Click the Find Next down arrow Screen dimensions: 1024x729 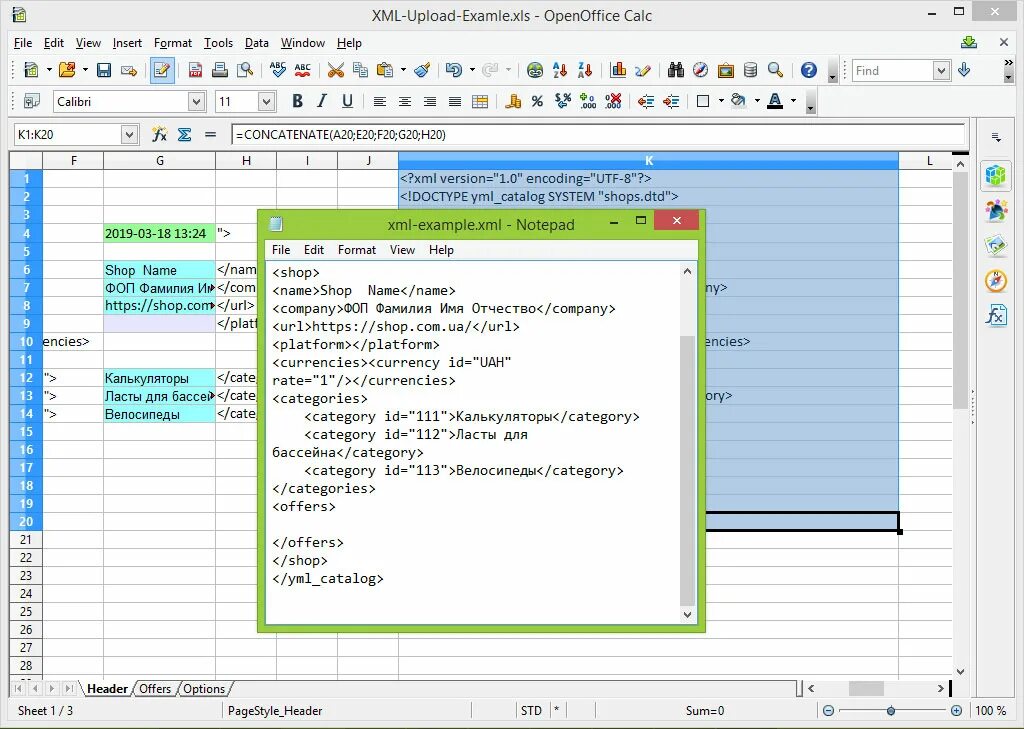(x=964, y=70)
